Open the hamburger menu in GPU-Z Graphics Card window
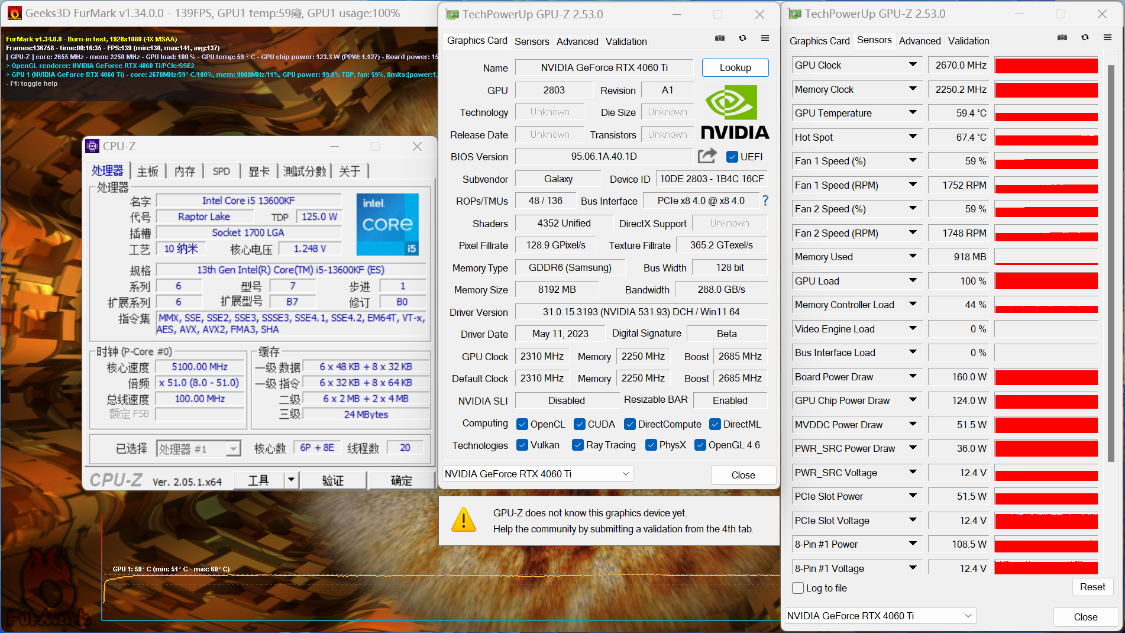 pyautogui.click(x=765, y=39)
